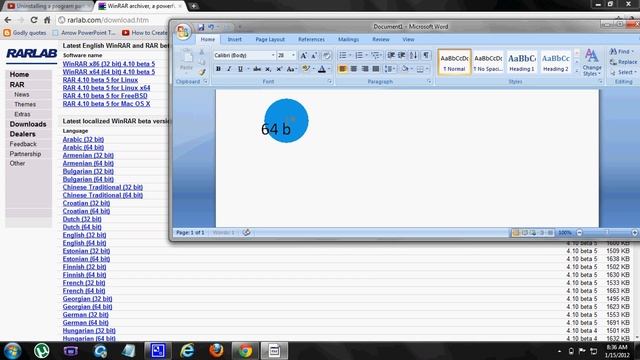Click Find in the Editing group
The height and width of the screenshot is (360, 640).
point(621,52)
